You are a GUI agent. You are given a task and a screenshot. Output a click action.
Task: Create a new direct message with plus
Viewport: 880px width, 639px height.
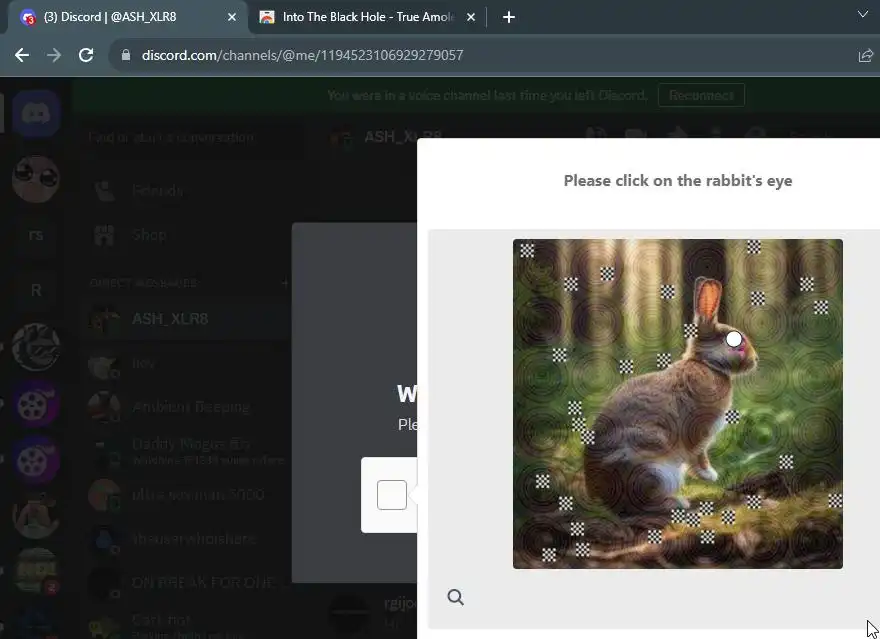(x=285, y=283)
